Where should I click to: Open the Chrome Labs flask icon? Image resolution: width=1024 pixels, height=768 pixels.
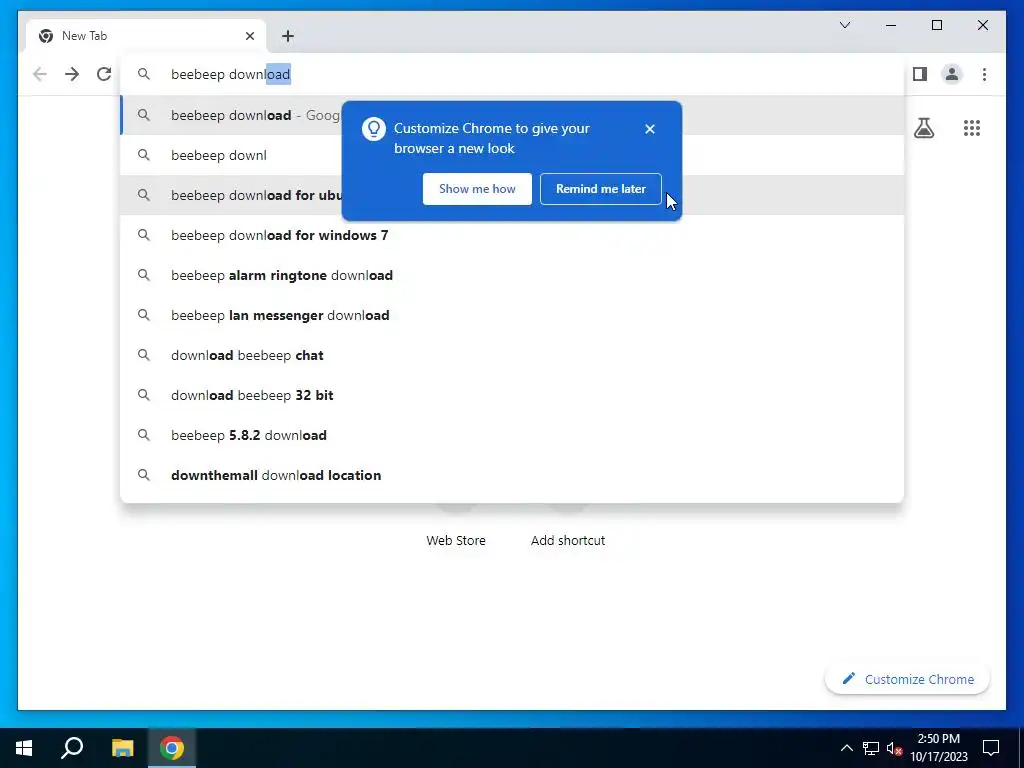[x=923, y=128]
